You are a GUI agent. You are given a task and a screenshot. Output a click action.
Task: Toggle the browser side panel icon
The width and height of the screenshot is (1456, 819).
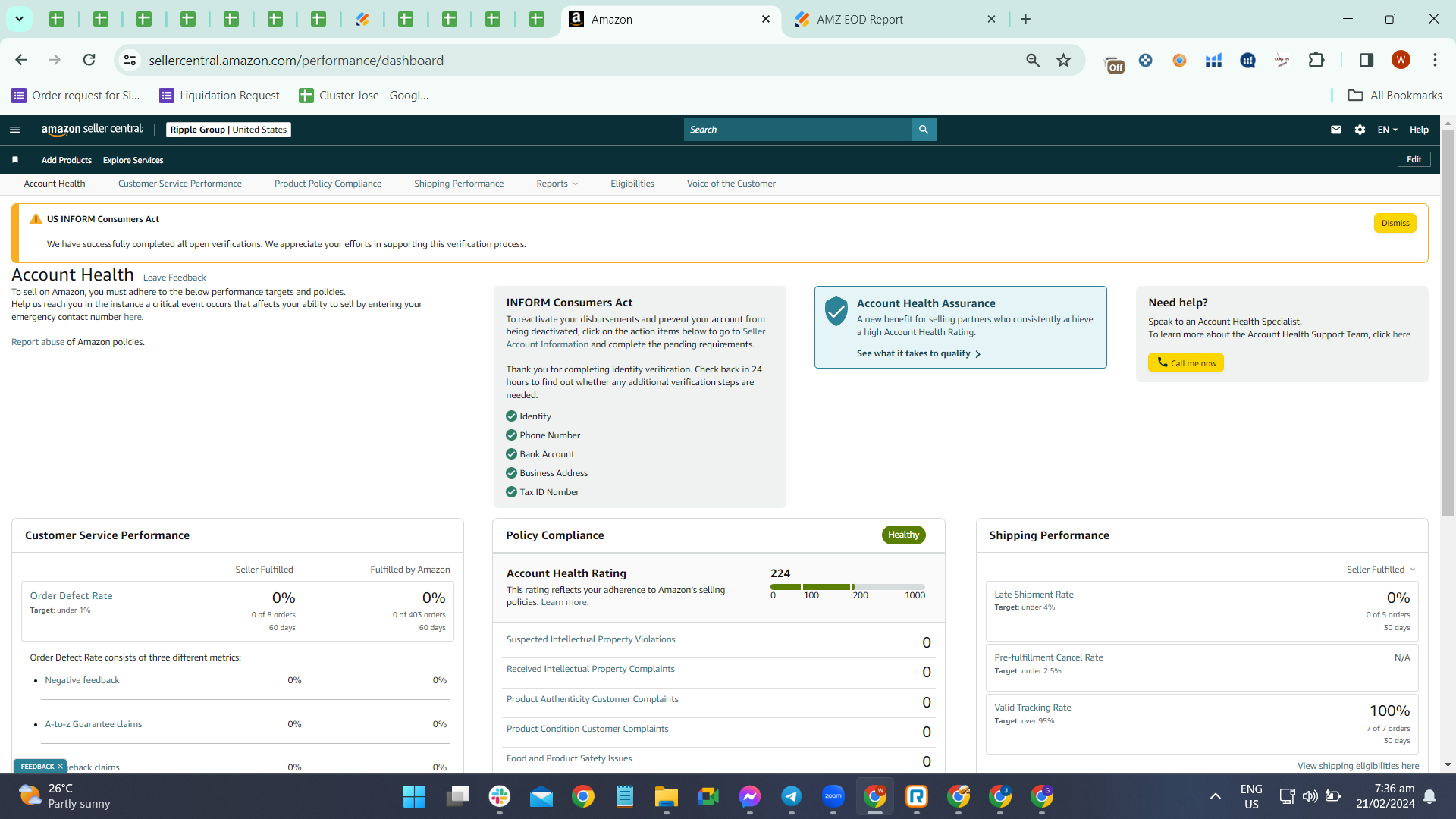pyautogui.click(x=1367, y=60)
